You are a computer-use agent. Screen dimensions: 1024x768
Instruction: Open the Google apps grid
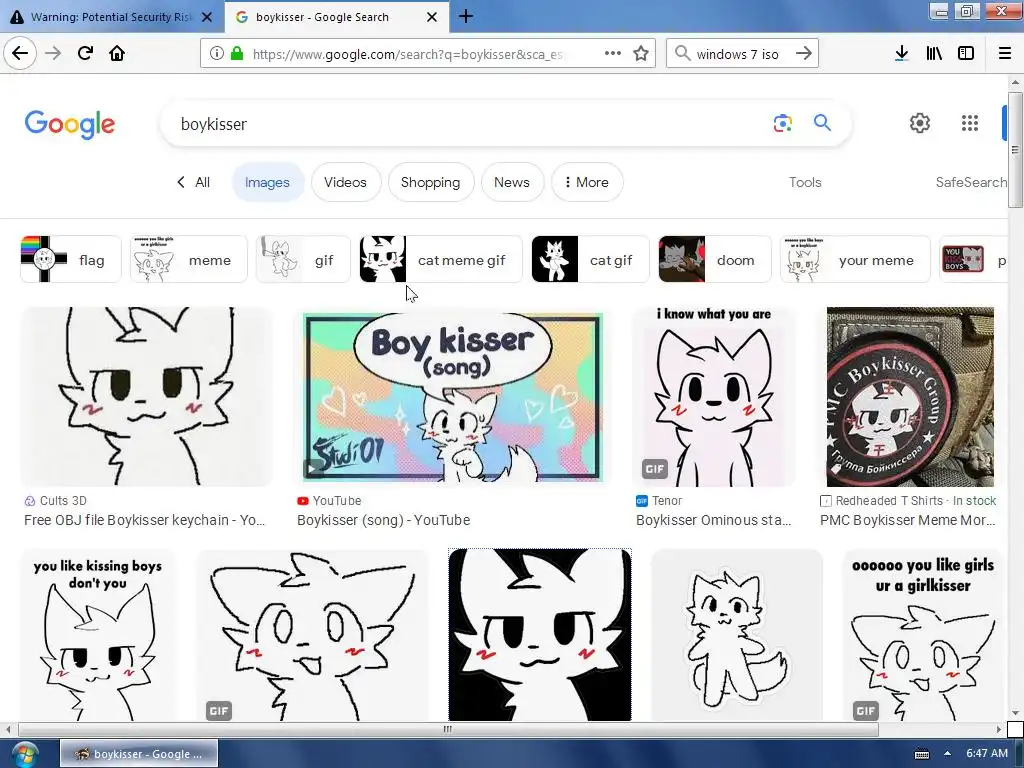[970, 123]
